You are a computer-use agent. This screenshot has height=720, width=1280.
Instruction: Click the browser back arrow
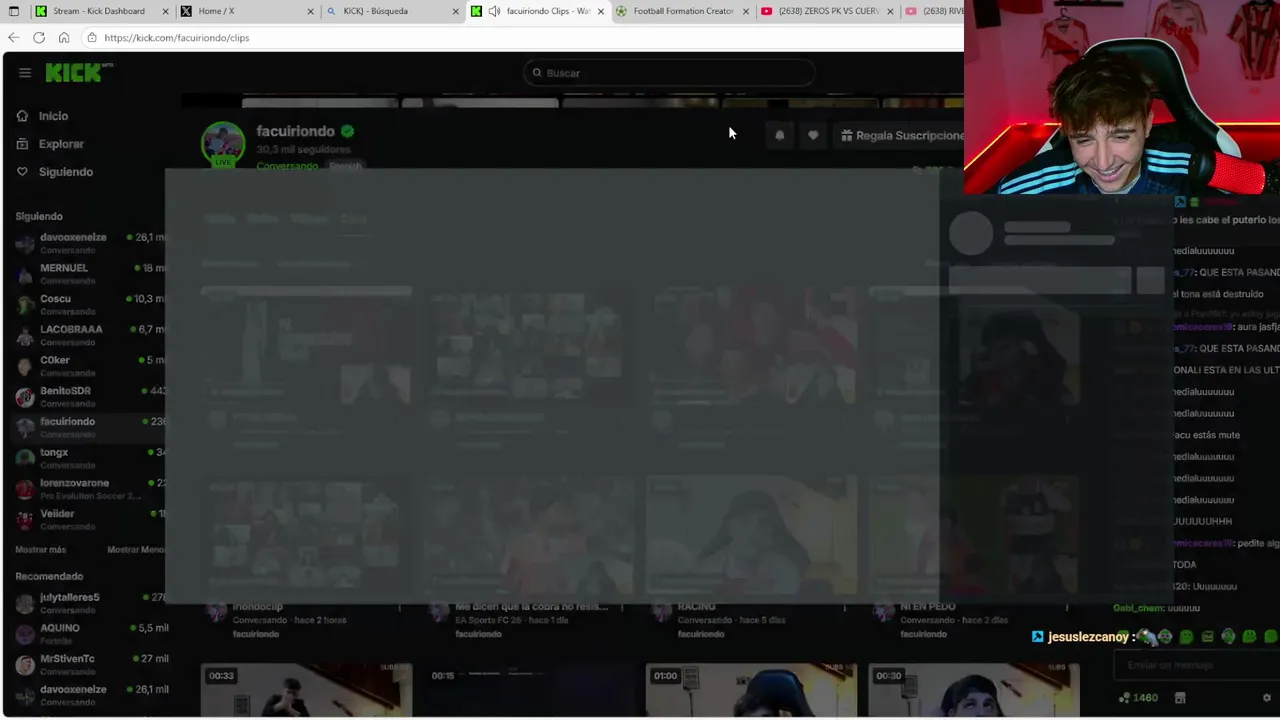click(x=13, y=38)
